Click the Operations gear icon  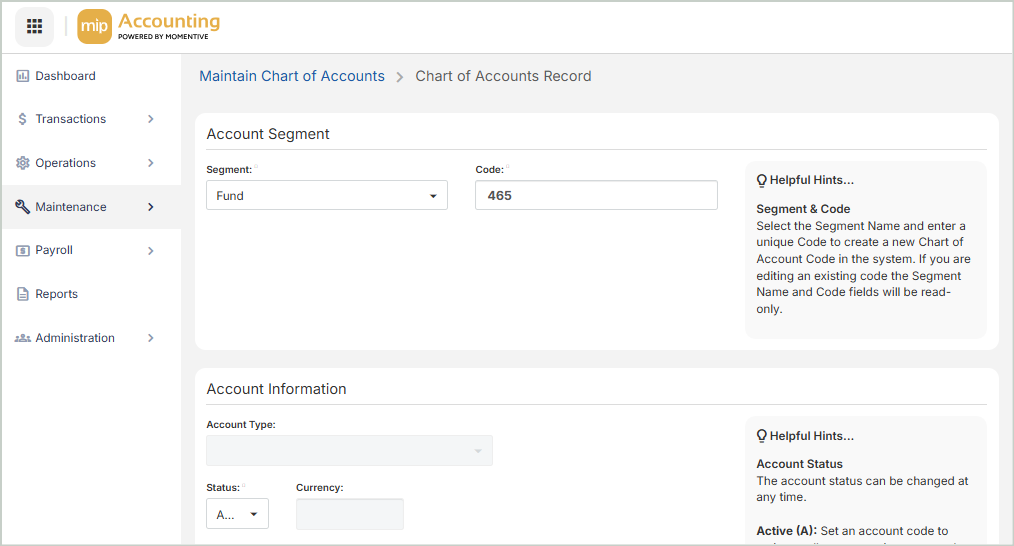pos(22,163)
